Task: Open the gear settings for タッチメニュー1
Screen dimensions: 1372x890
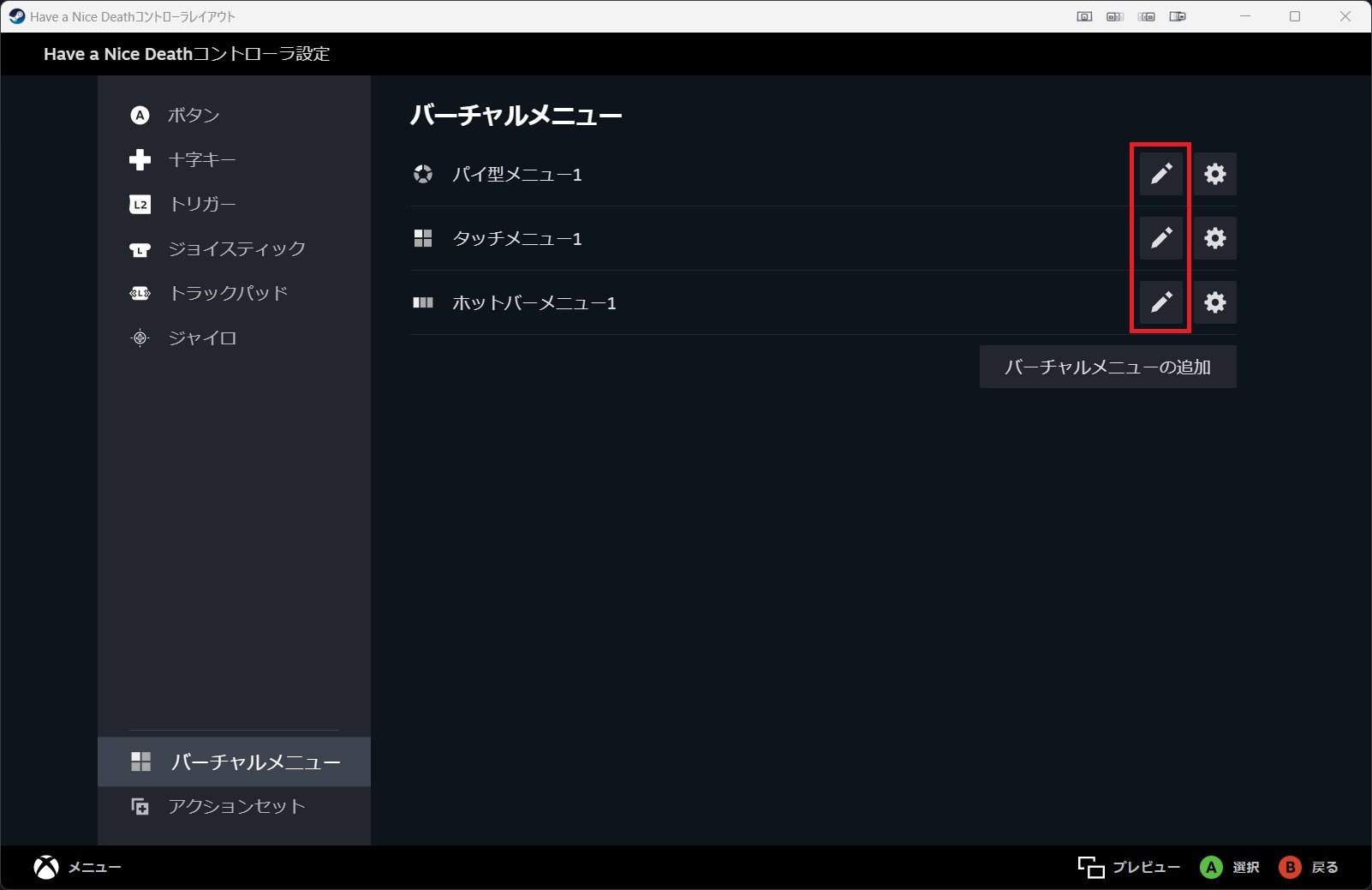Action: point(1215,238)
